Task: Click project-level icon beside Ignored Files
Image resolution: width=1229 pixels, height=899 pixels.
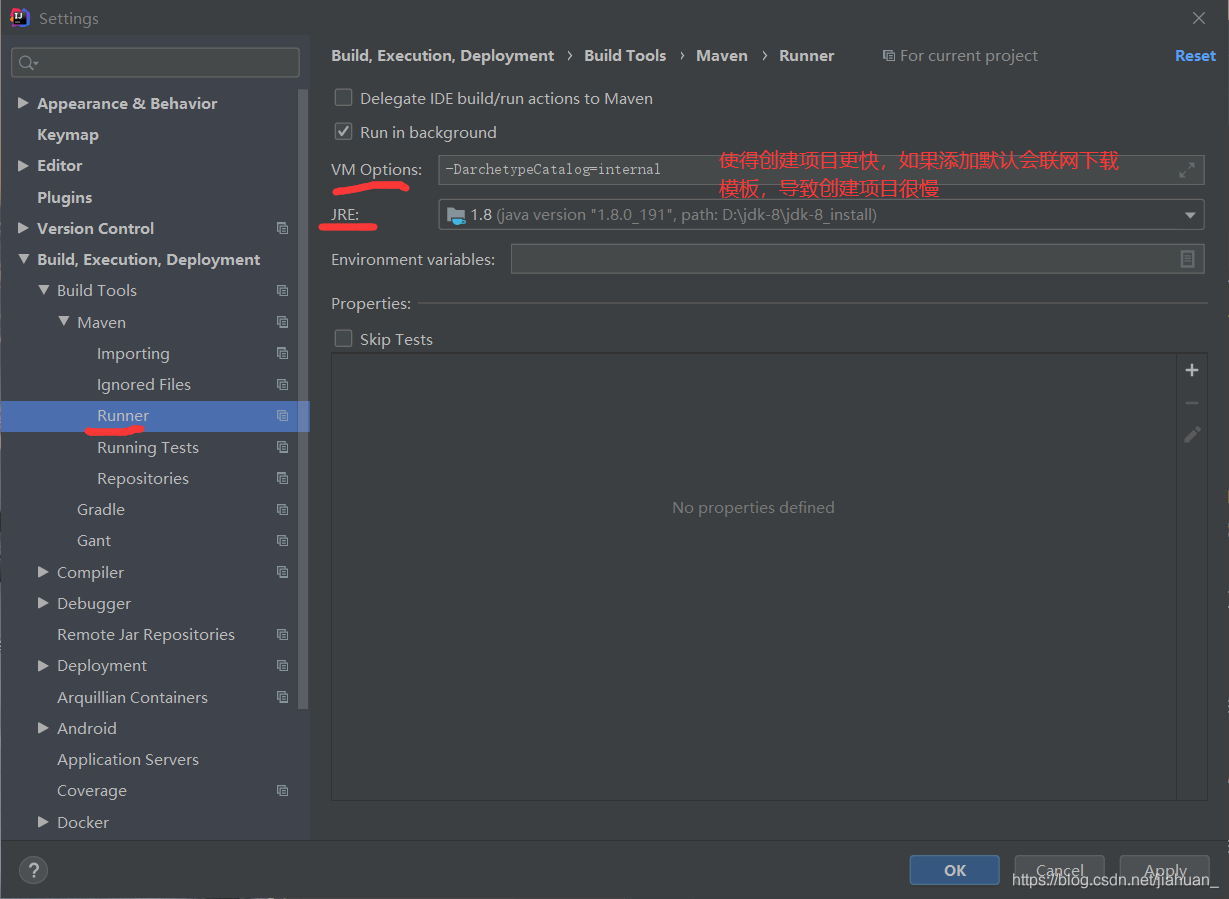Action: tap(283, 384)
